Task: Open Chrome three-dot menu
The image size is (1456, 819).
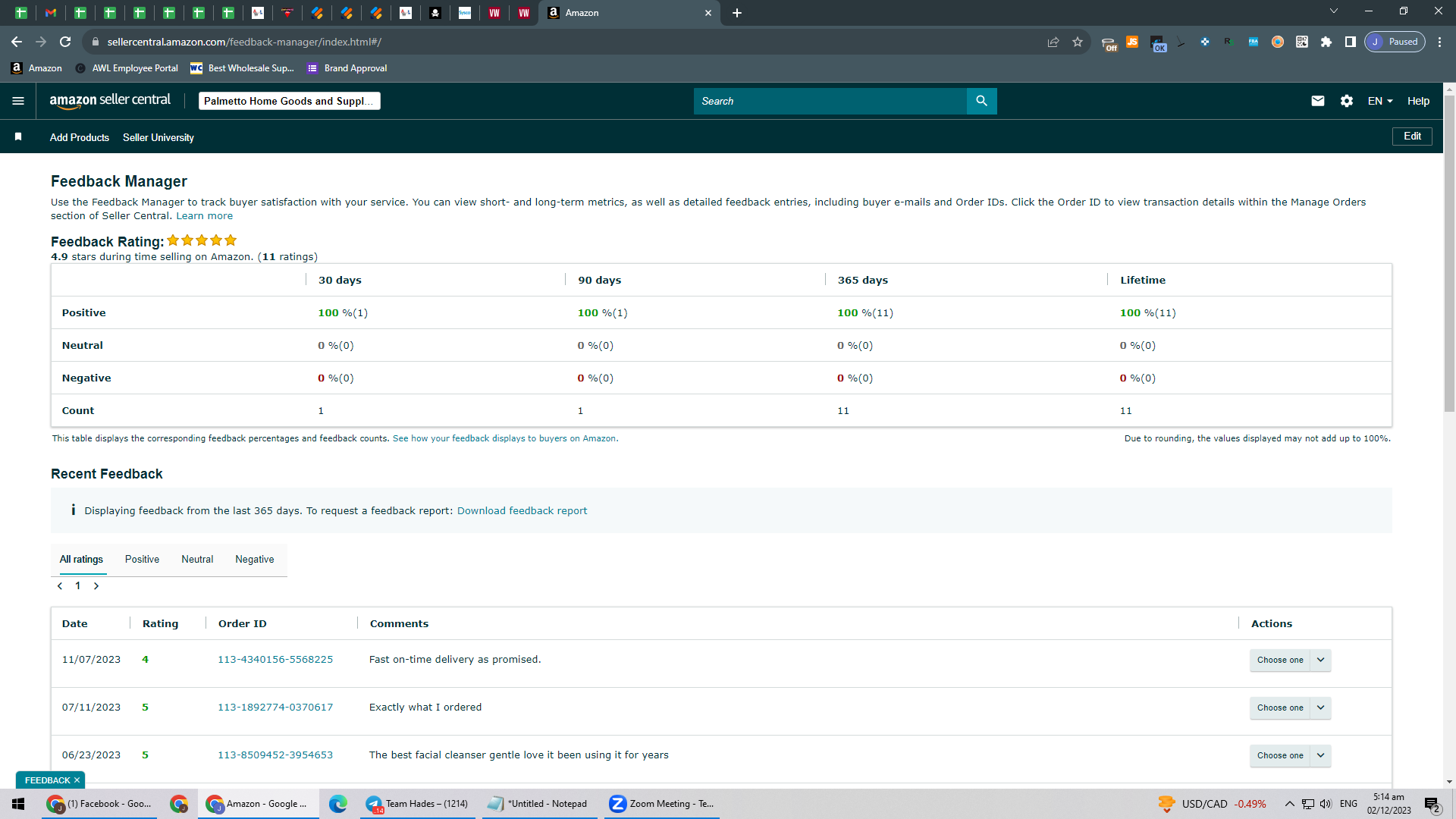Action: coord(1440,42)
